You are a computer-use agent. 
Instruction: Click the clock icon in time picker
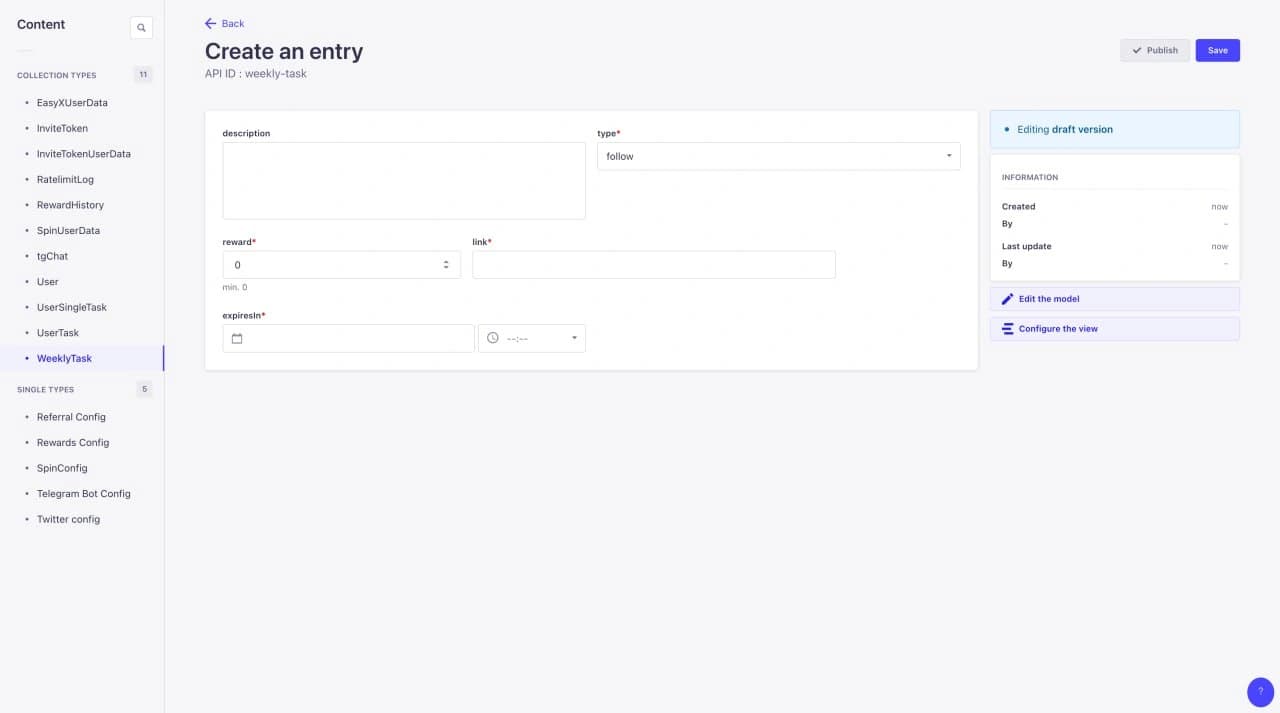pos(492,338)
